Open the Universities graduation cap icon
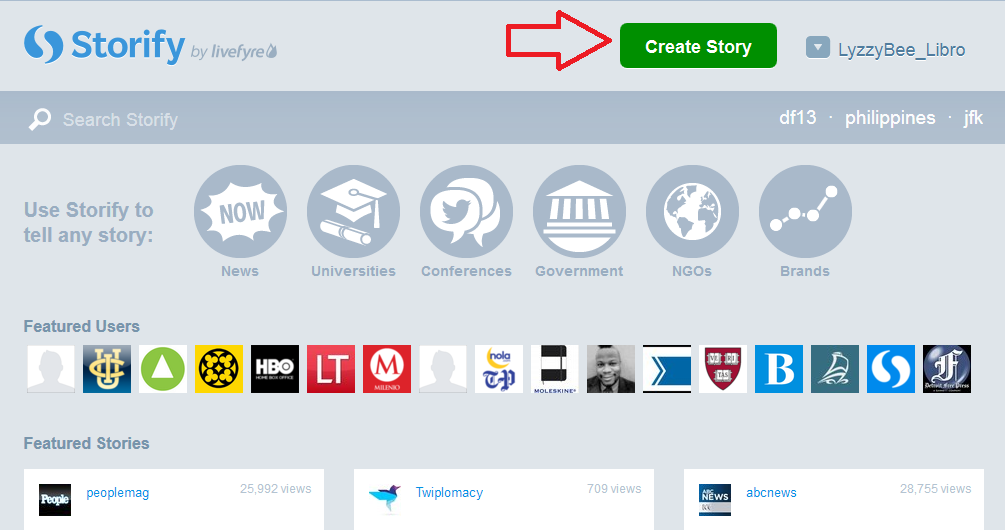The height and width of the screenshot is (530, 1005). (353, 212)
